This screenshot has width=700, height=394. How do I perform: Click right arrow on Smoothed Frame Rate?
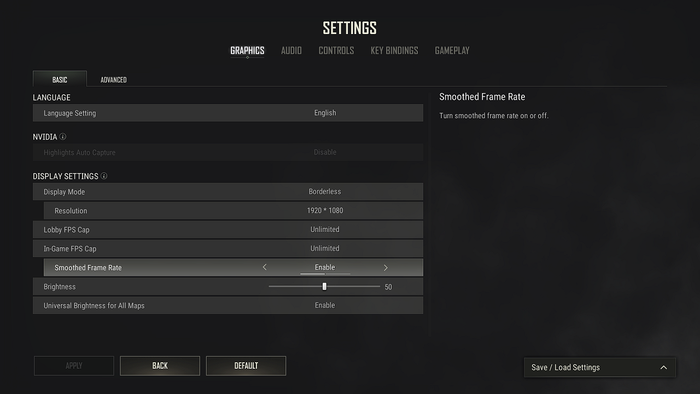coord(386,267)
